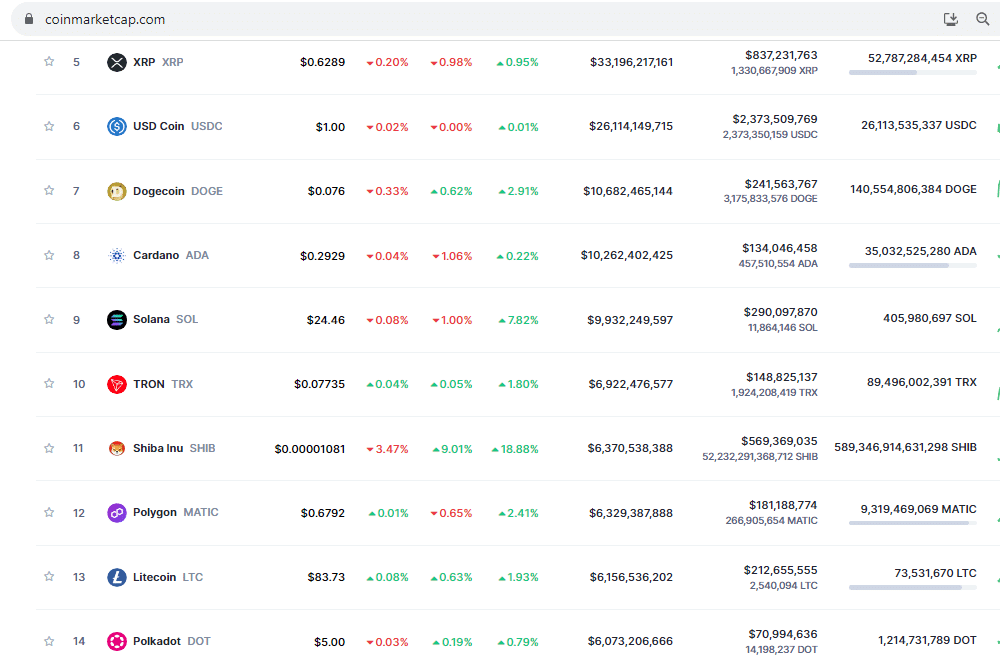Toggle TRON's watchlist star

coord(49,383)
